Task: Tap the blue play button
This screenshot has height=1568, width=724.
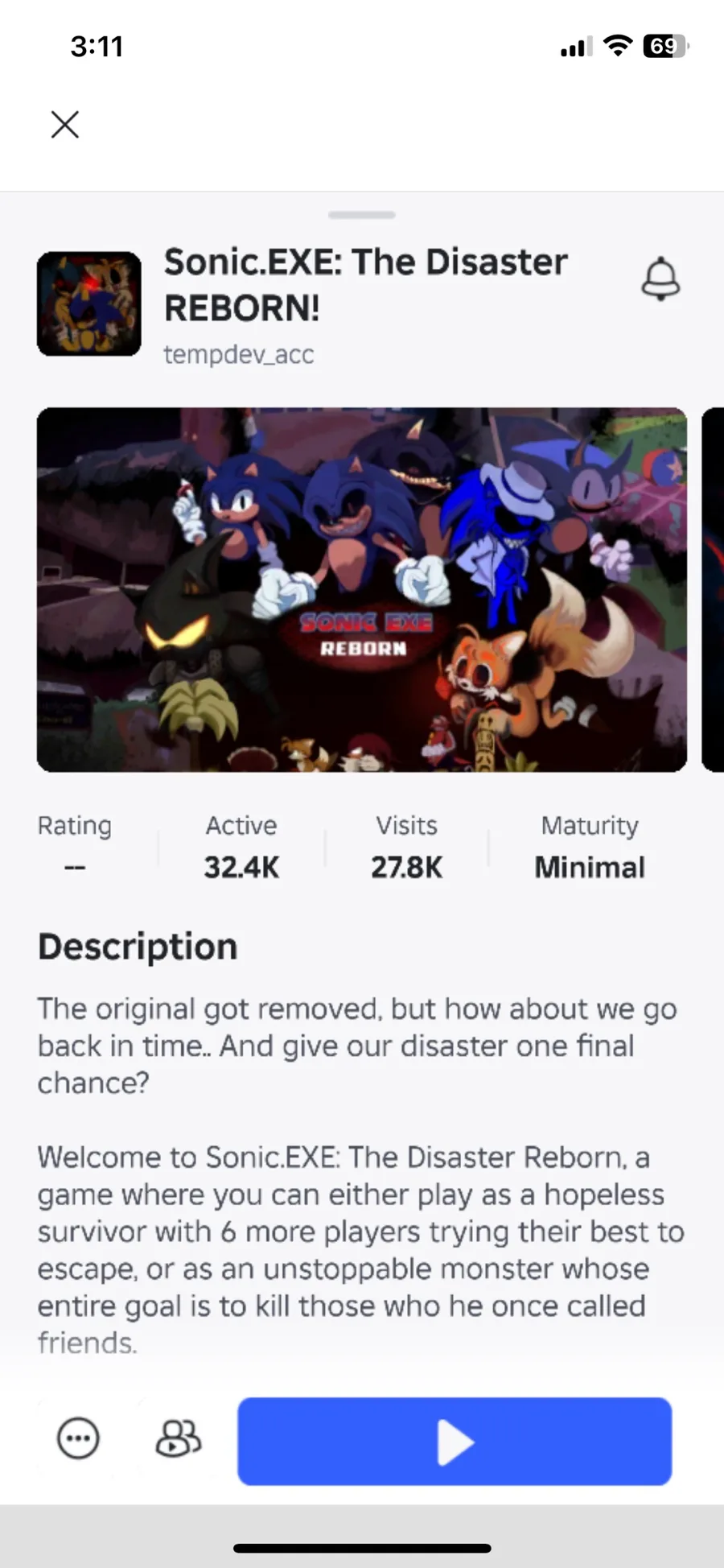Action: (455, 1441)
